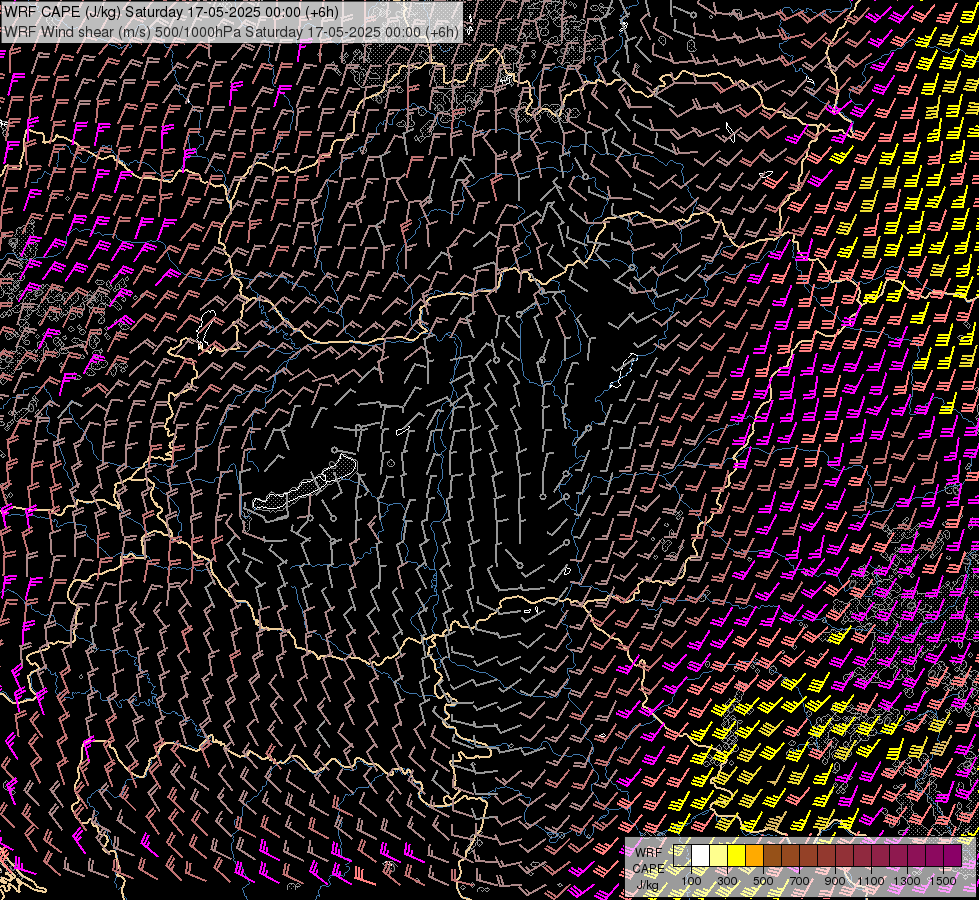Select the '500' legend value
The image size is (979, 900).
pyautogui.click(x=763, y=881)
